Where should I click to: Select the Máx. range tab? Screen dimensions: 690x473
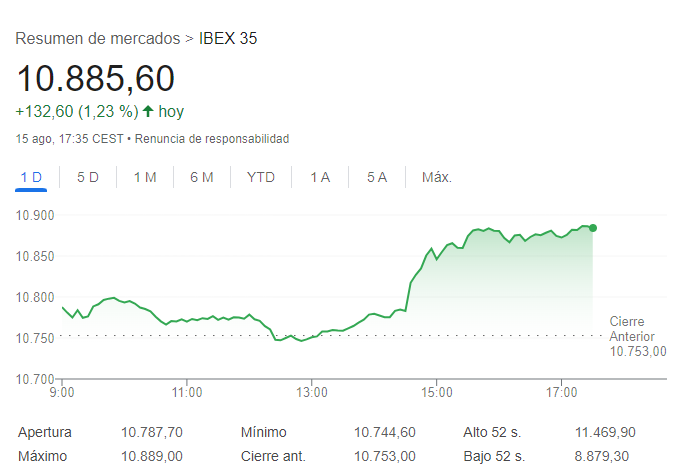point(437,177)
